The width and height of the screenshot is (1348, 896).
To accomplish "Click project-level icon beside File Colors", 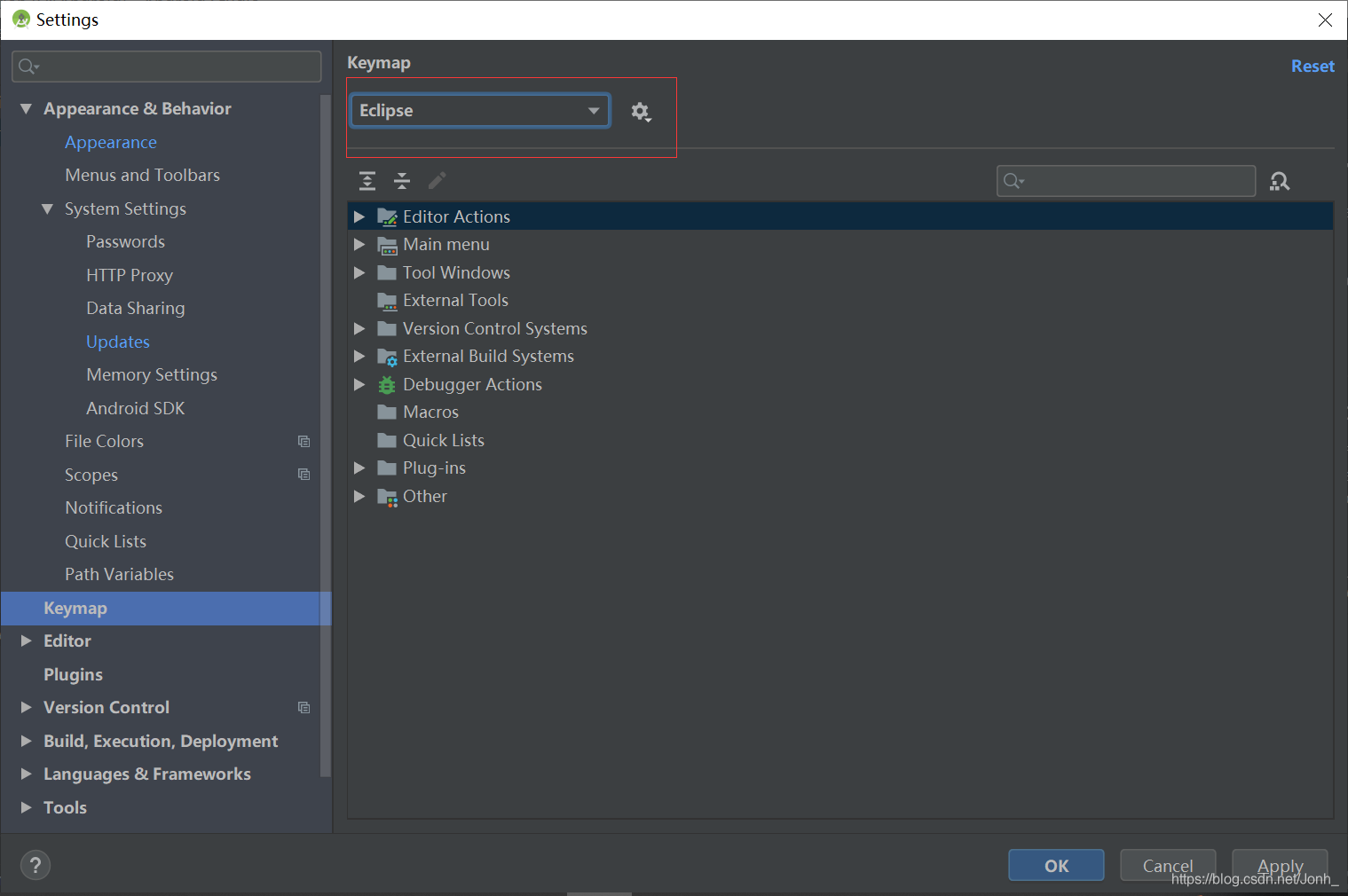I will pyautogui.click(x=303, y=441).
